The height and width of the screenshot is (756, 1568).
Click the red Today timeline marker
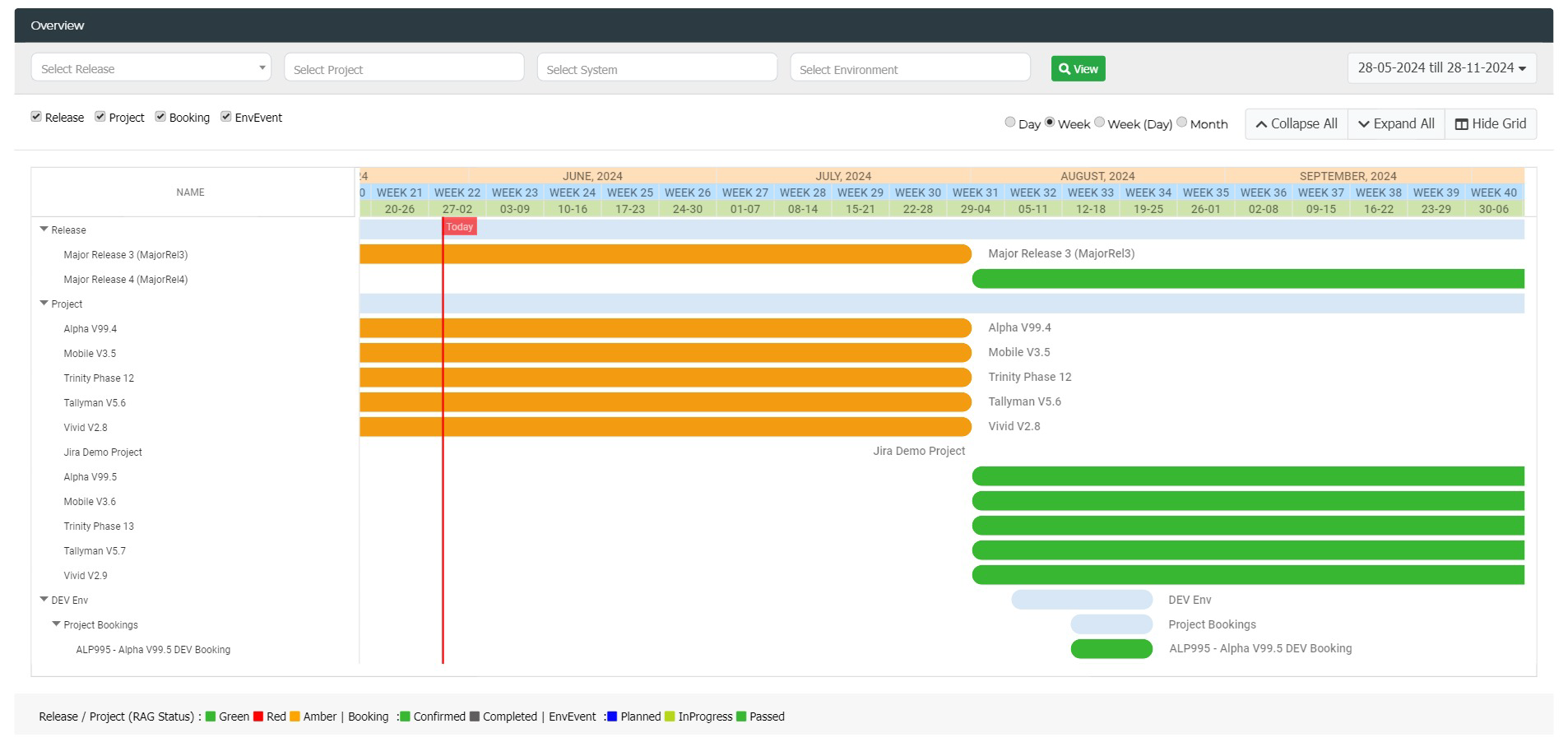tap(460, 227)
